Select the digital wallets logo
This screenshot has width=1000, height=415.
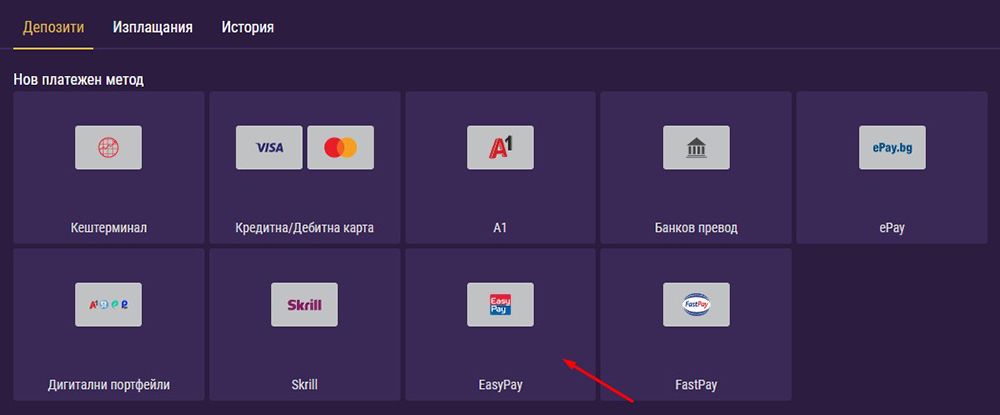(108, 304)
